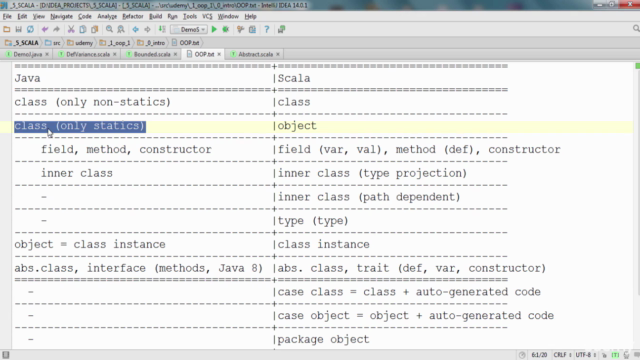
Task: Click the Hector inspector icon in status bar
Action: coord(627,355)
